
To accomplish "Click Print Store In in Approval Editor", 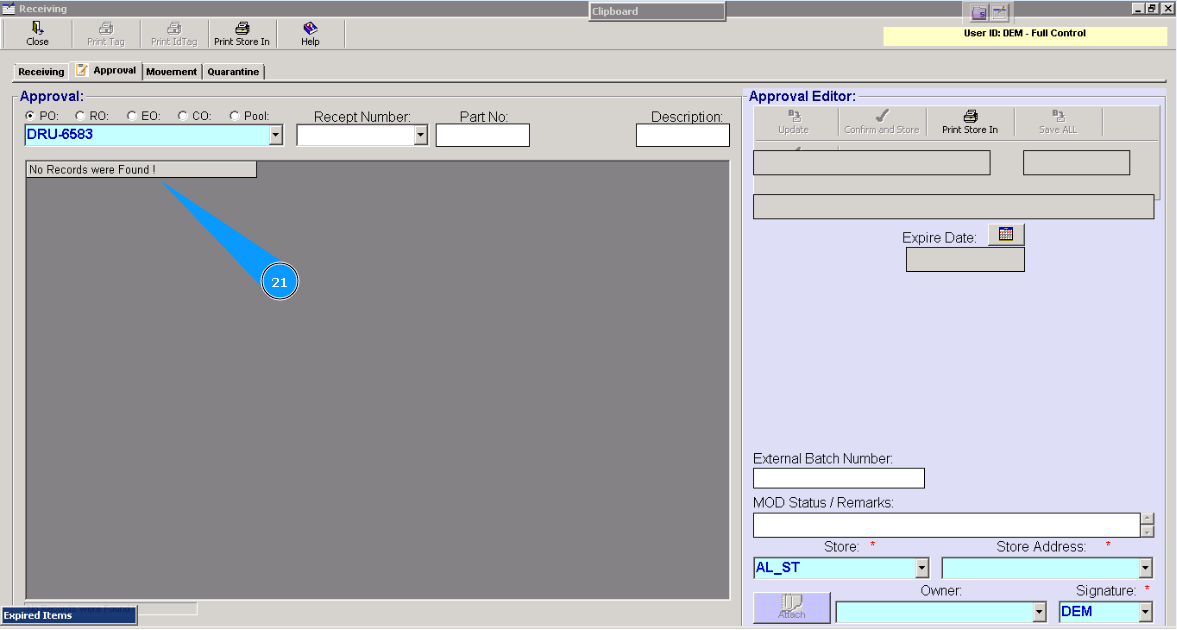I will [x=970, y=122].
